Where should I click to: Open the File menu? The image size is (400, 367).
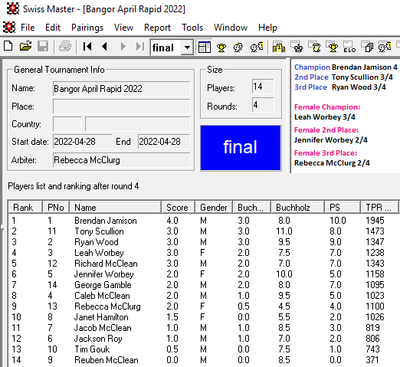pos(28,27)
